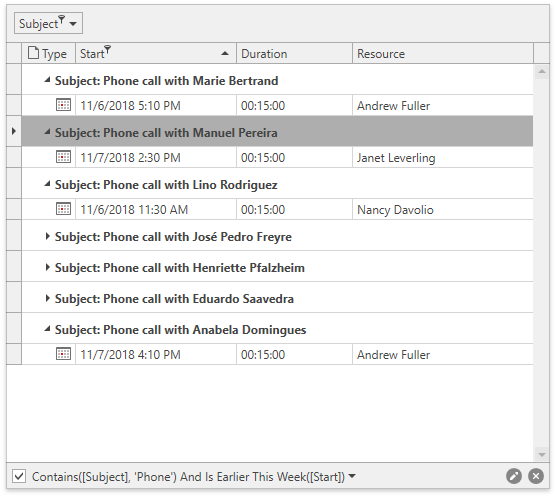The image size is (556, 497).
Task: Click the Type column document icon
Action: point(33,53)
